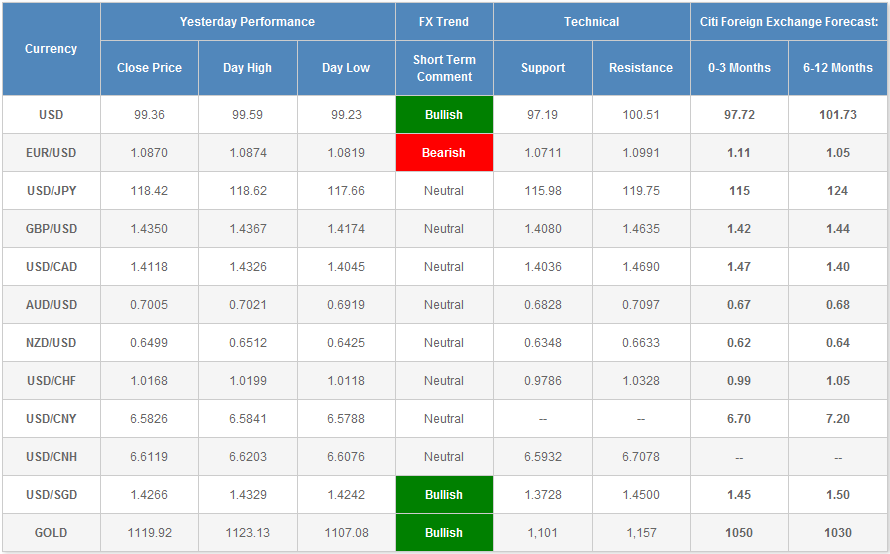Select the red Bearish cell for EUR/USD

444,153
